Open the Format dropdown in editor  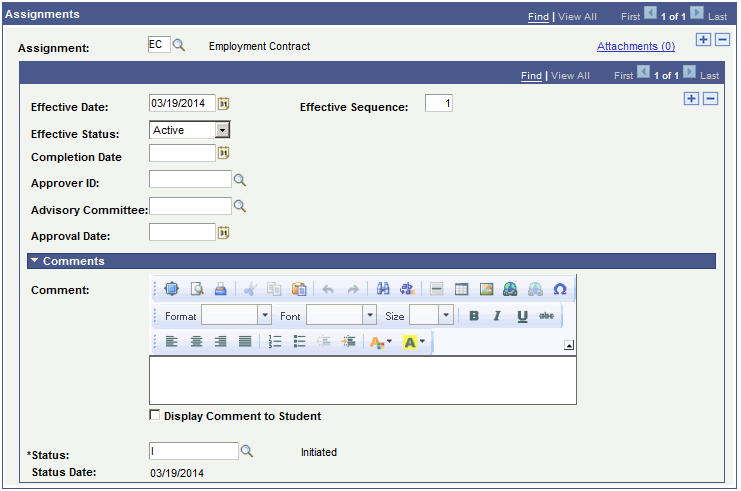click(265, 315)
